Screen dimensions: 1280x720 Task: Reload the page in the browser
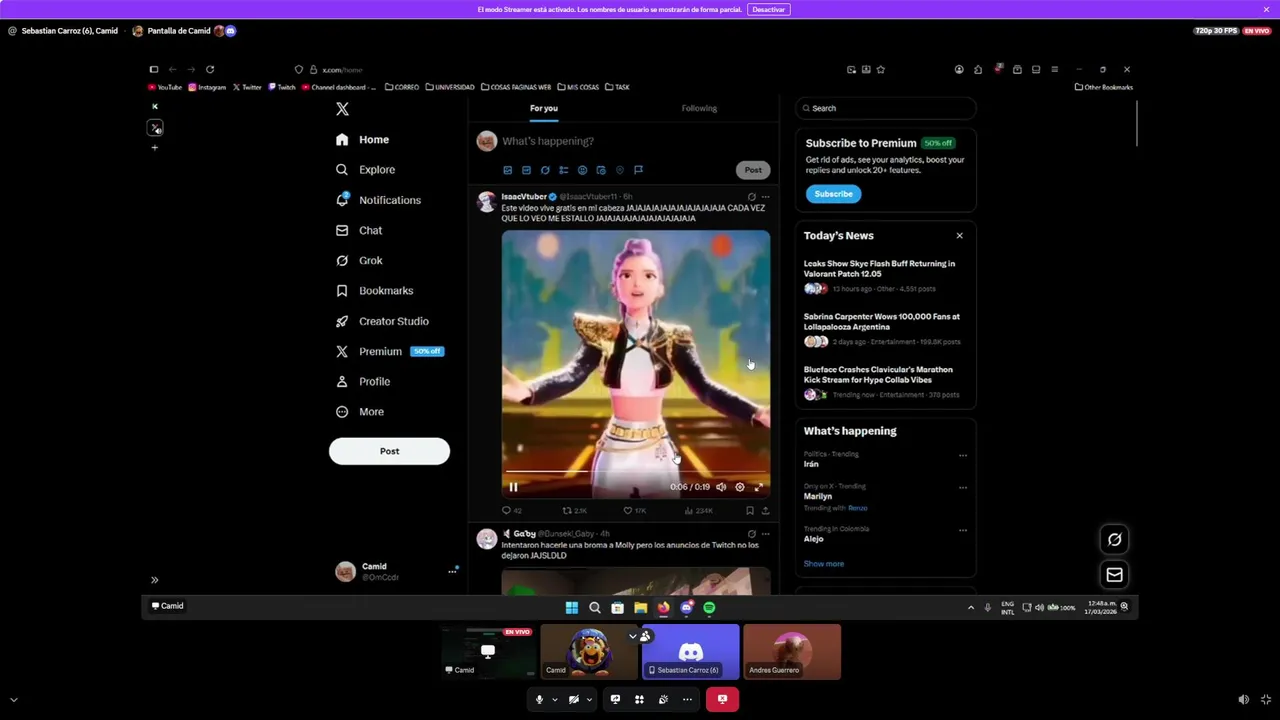210,70
